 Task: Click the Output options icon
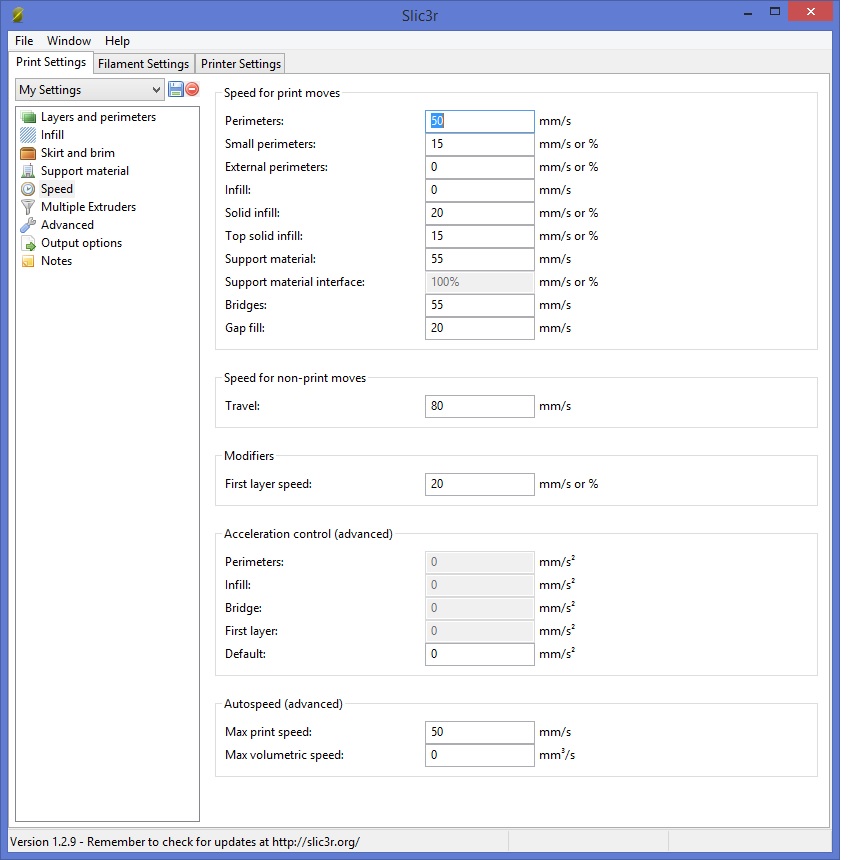[28, 243]
